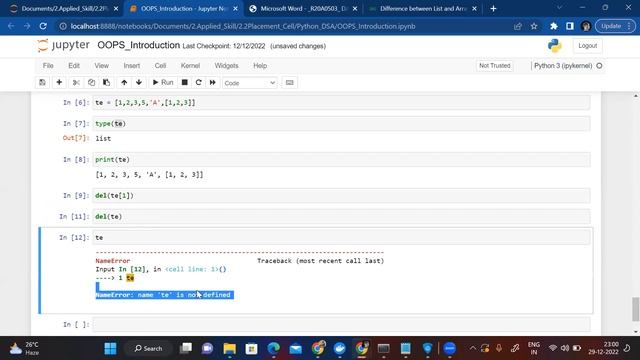Insert cell below with plus icon
The height and width of the screenshot is (360, 640).
click(59, 82)
